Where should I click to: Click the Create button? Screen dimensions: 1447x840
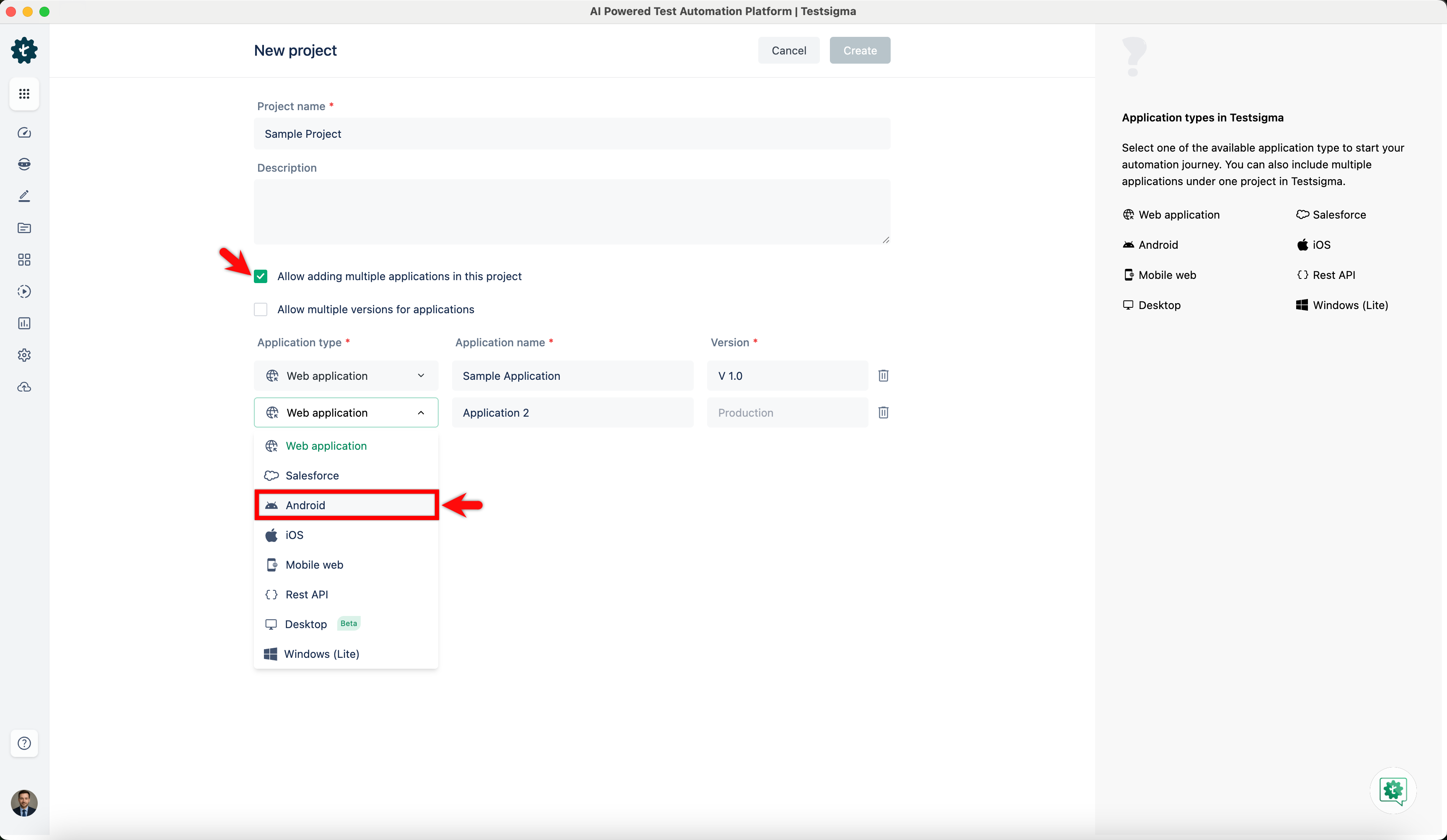[860, 50]
